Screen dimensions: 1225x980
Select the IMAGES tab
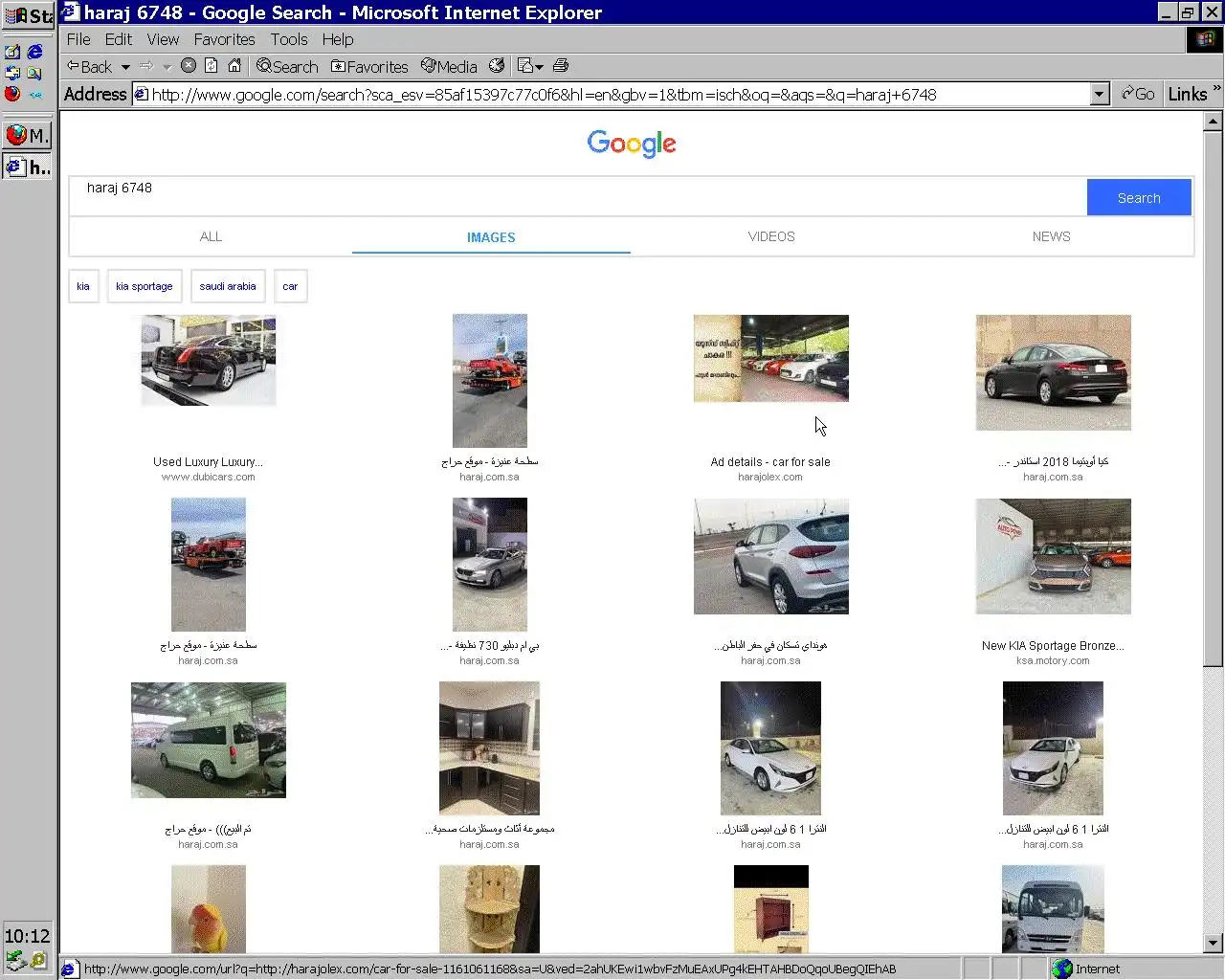(x=491, y=237)
